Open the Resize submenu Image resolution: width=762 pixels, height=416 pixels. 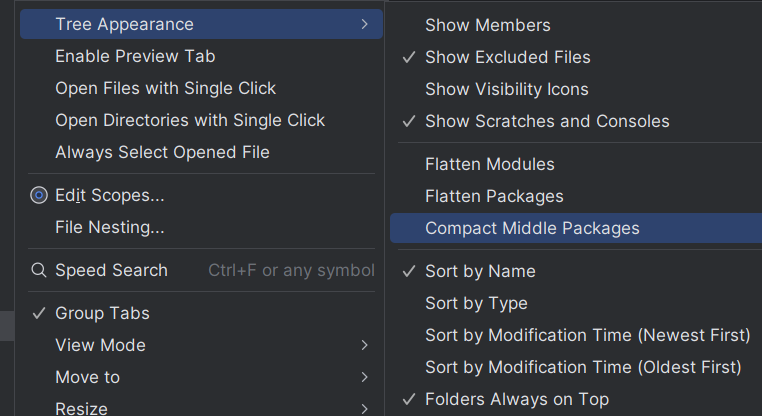81,408
